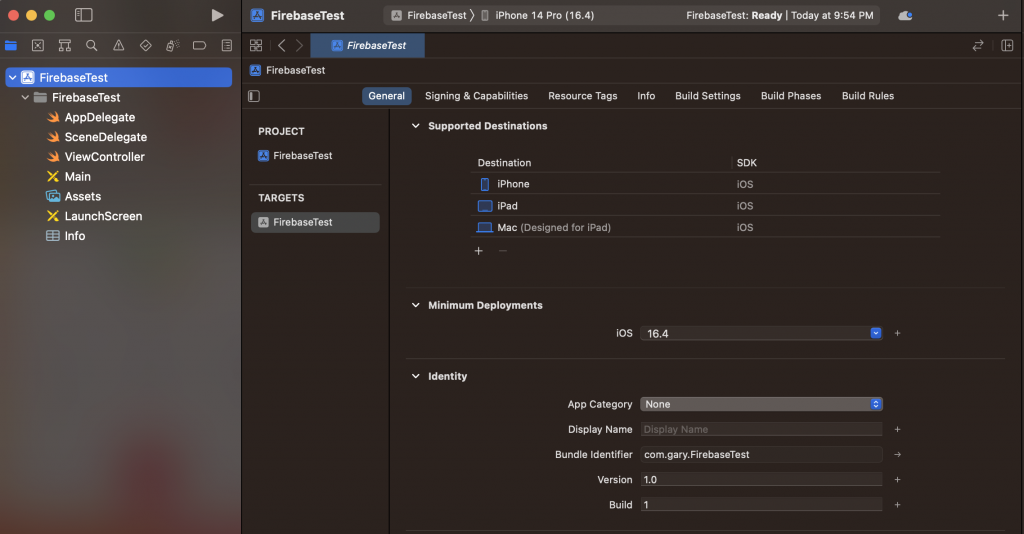The width and height of the screenshot is (1024, 534).
Task: Add an editor with the split icon
Action: click(x=1007, y=45)
